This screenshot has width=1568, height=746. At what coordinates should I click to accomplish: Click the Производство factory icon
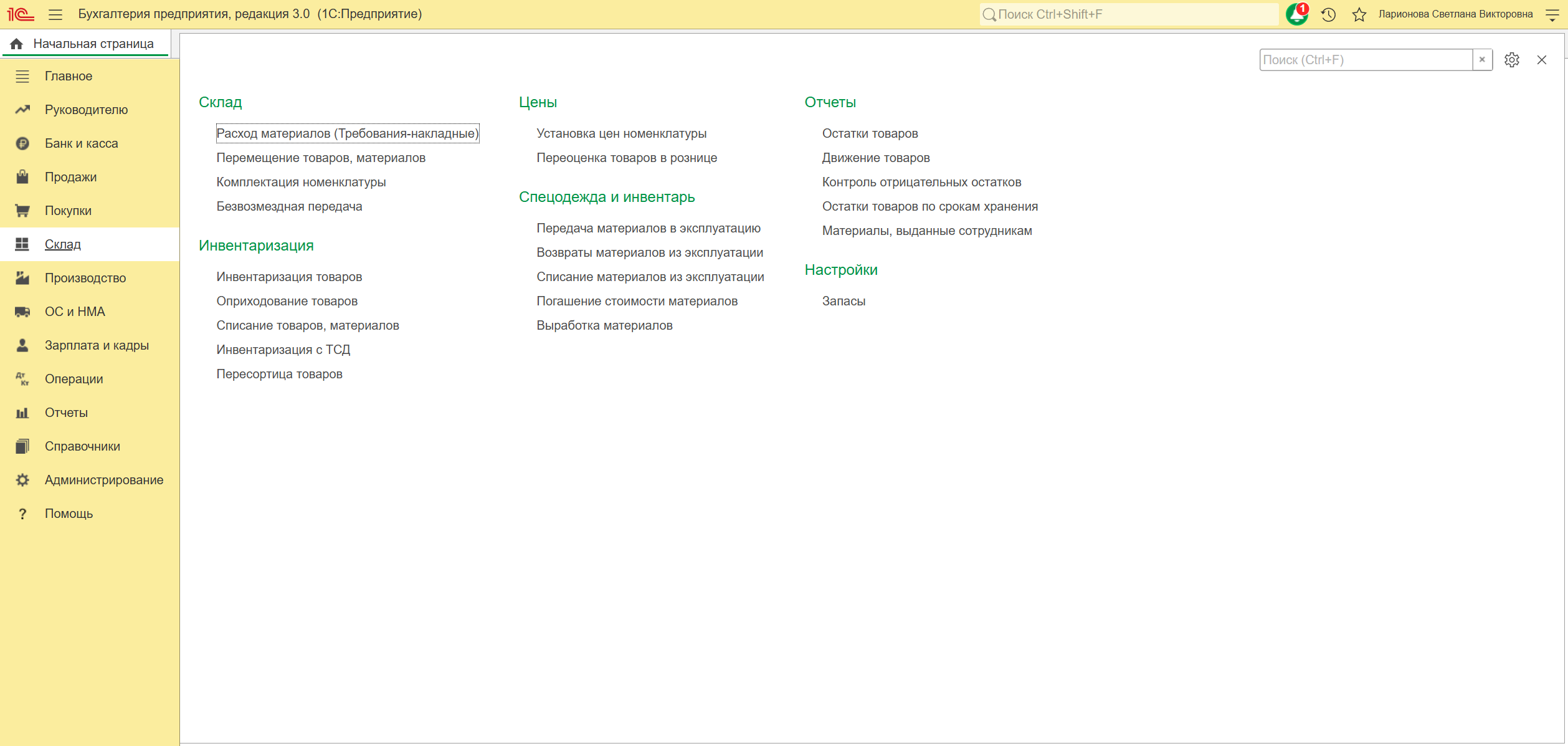coord(22,278)
